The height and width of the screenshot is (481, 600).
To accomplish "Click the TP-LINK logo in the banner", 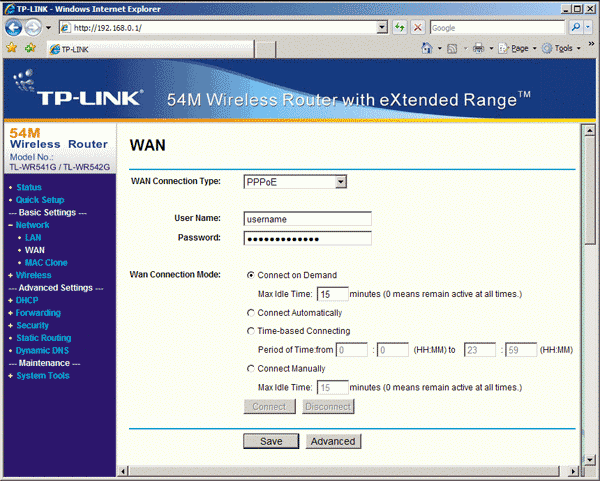I will 78,88.
